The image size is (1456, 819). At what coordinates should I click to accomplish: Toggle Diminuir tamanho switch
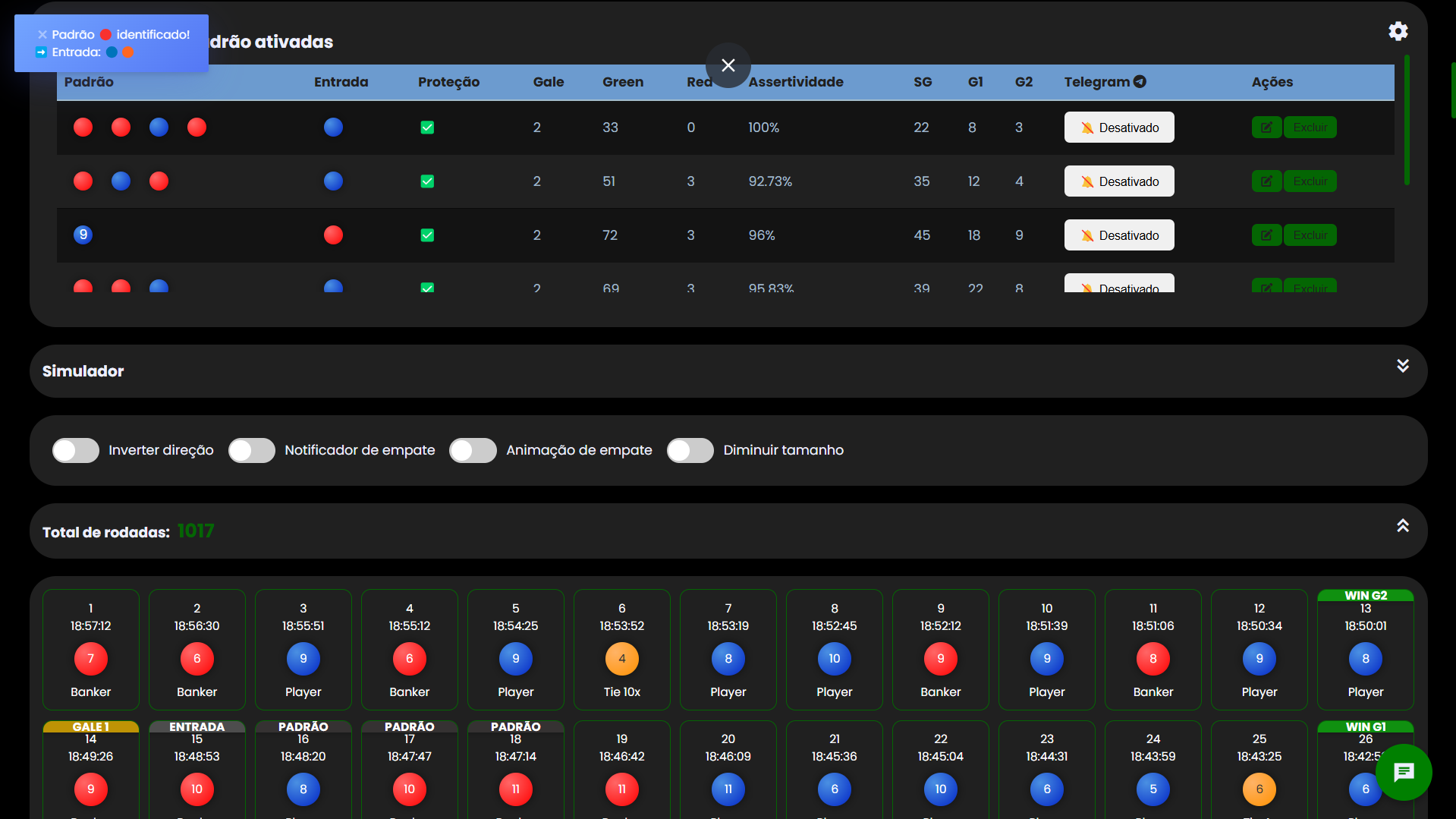(690, 451)
